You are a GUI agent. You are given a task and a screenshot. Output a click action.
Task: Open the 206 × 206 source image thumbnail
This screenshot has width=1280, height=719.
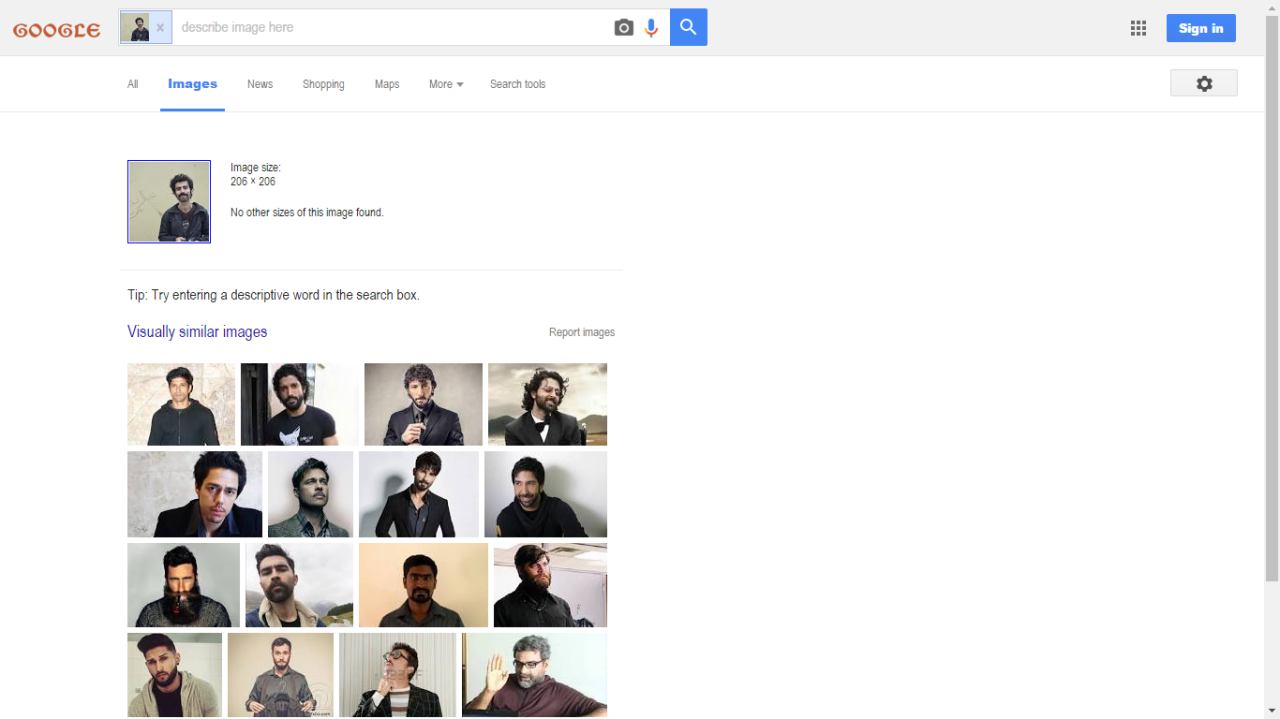169,201
